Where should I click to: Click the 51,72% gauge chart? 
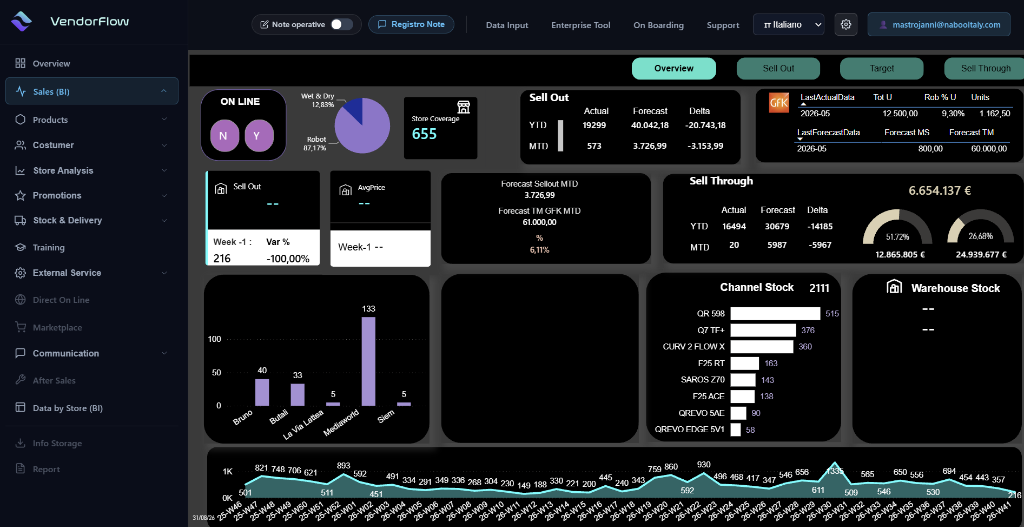(x=898, y=227)
